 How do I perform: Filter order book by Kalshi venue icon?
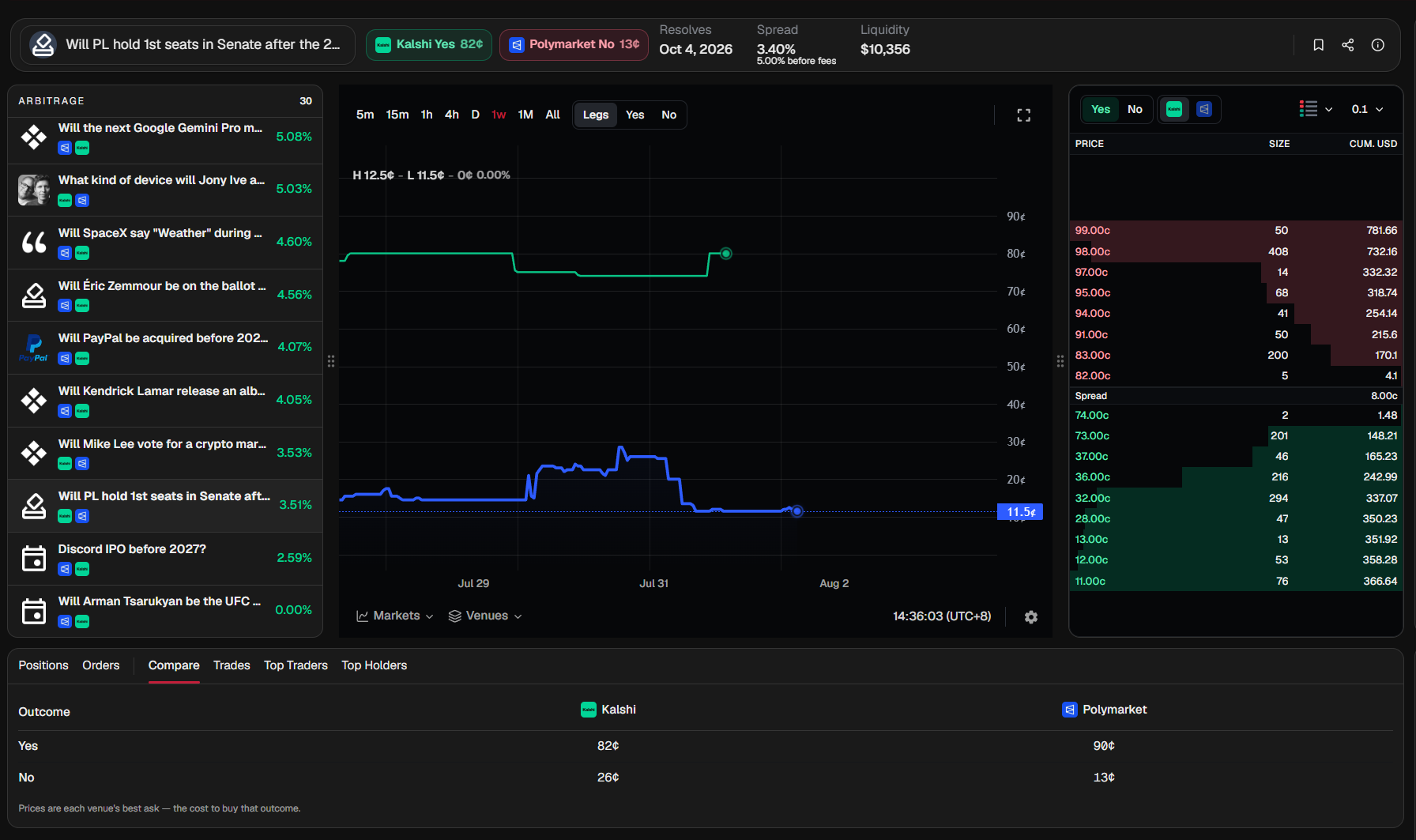pyautogui.click(x=1174, y=109)
